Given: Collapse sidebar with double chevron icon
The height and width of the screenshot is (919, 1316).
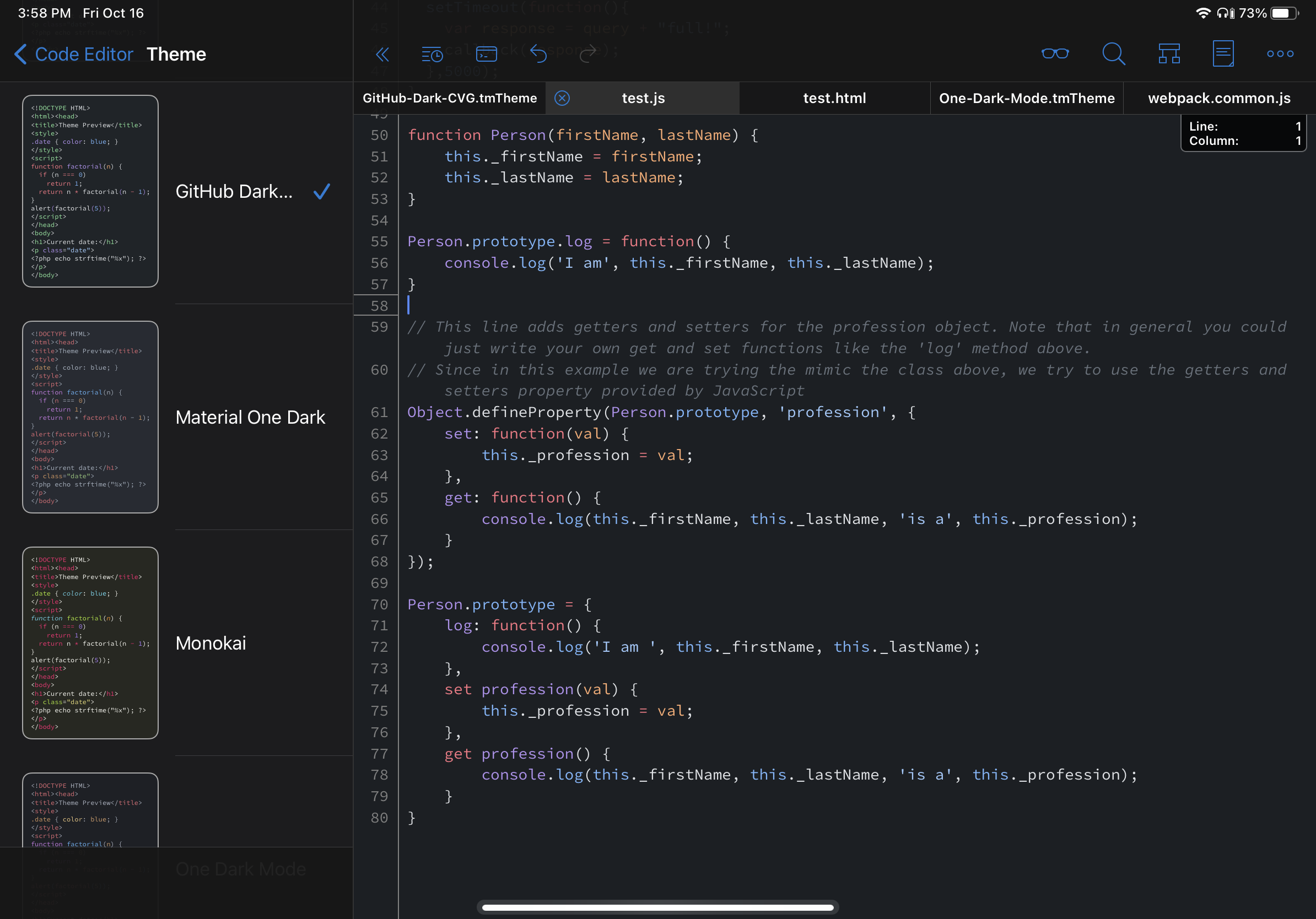Looking at the screenshot, I should 382,54.
